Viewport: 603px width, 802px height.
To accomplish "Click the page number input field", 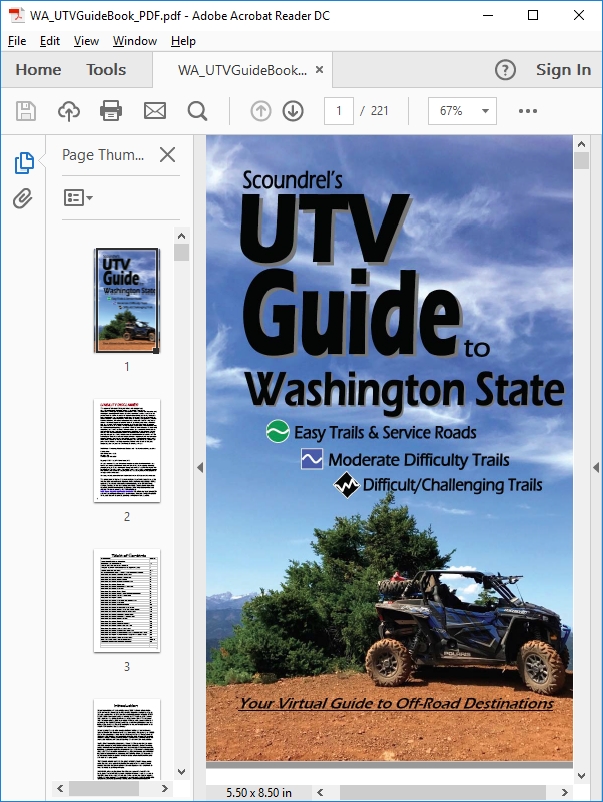I will [339, 110].
